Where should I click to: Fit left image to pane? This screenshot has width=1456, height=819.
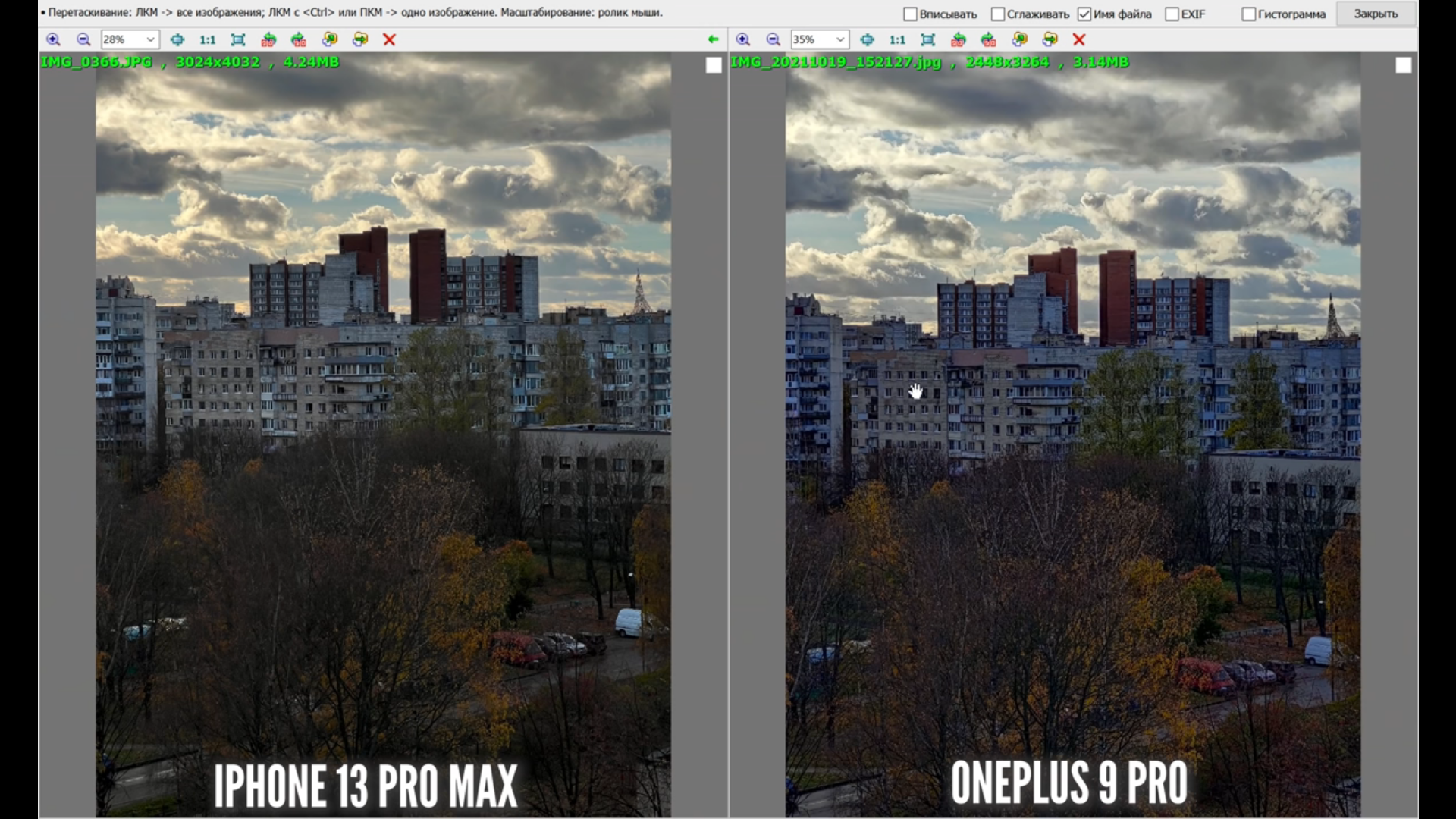(x=238, y=39)
